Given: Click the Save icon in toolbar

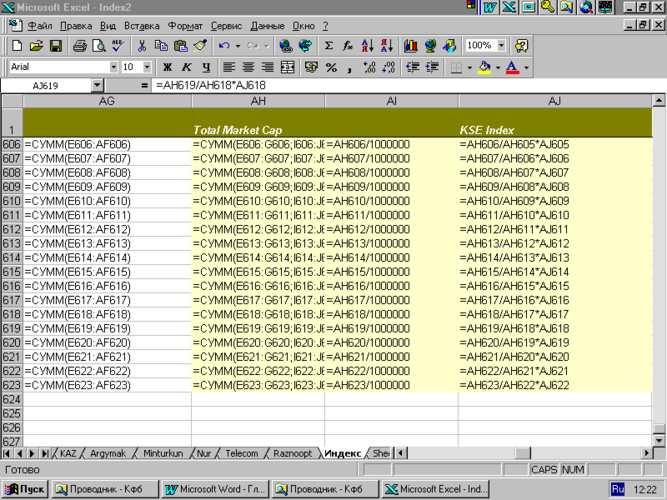Looking at the screenshot, I should click(56, 46).
